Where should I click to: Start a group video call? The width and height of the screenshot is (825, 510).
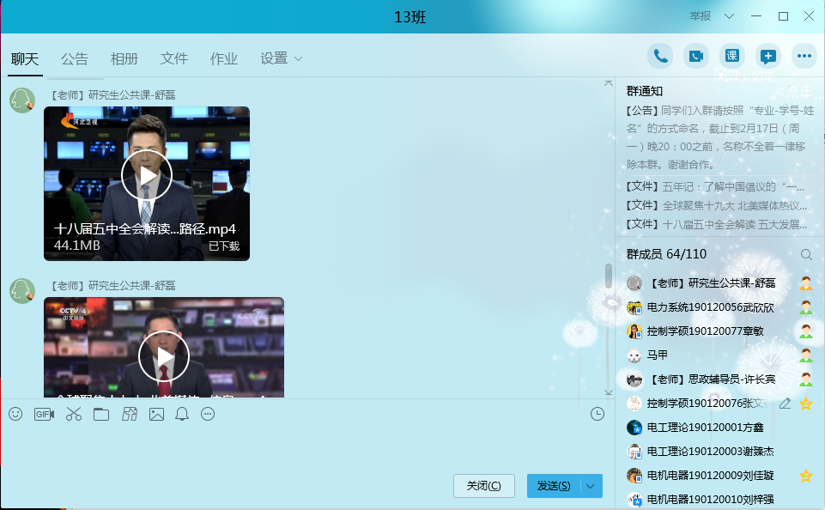tap(696, 56)
